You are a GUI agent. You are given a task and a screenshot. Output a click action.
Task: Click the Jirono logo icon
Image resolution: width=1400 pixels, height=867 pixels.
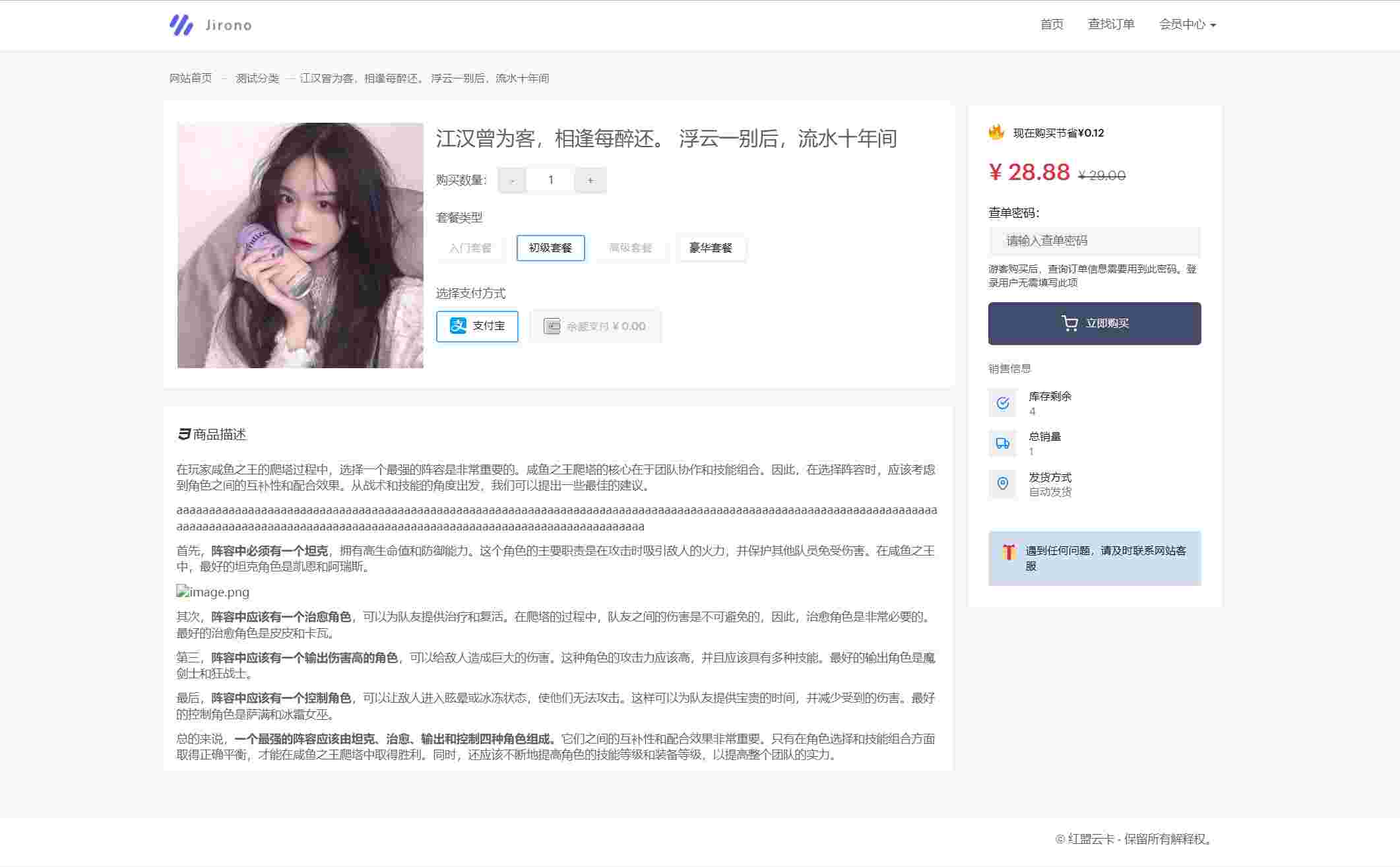point(179,24)
